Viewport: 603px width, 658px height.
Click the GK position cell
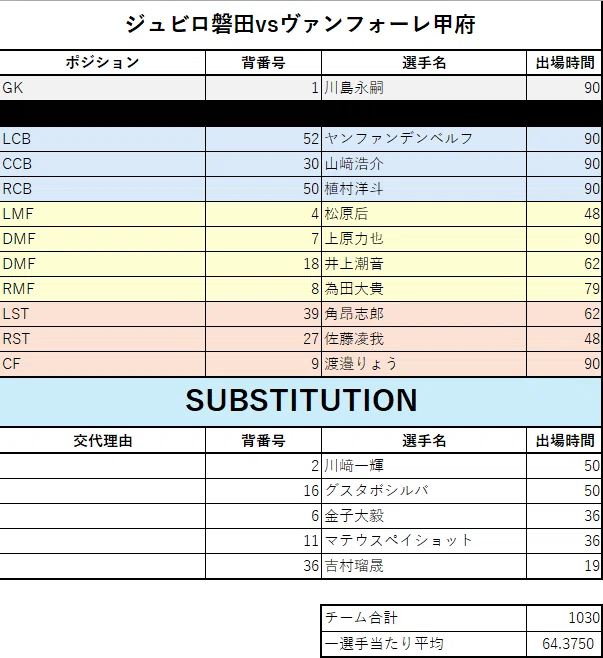pyautogui.click(x=102, y=88)
